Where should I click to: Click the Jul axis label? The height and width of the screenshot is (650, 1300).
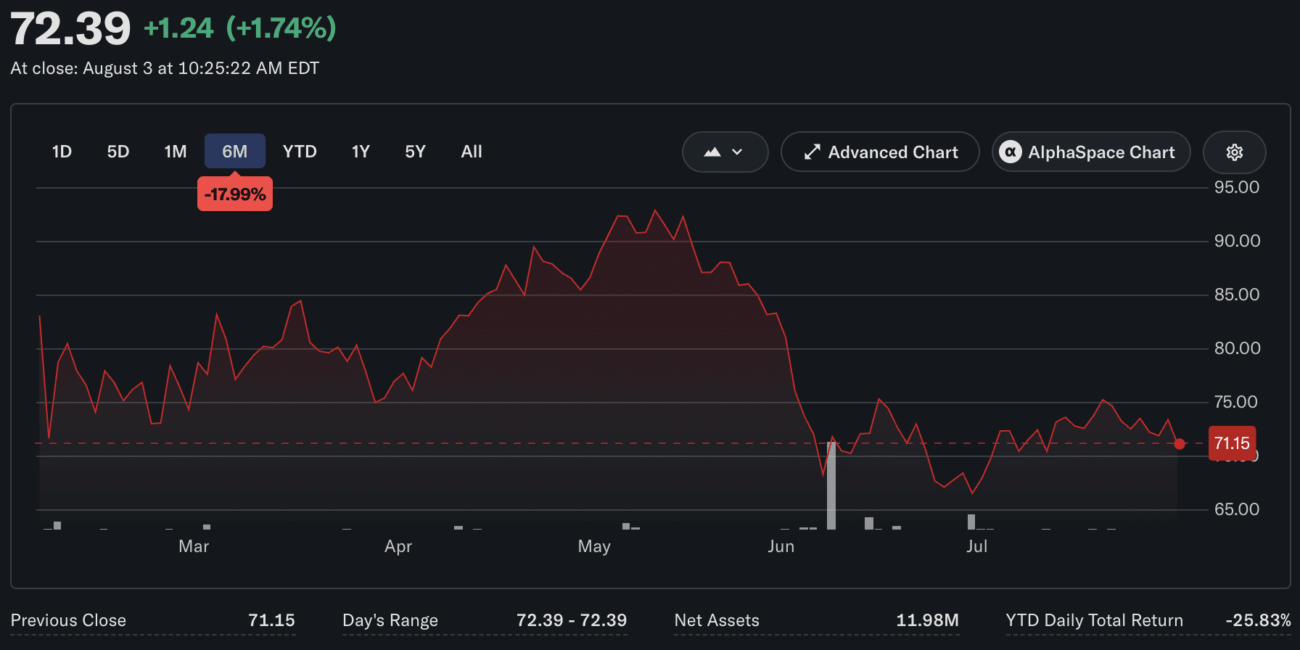pos(977,546)
